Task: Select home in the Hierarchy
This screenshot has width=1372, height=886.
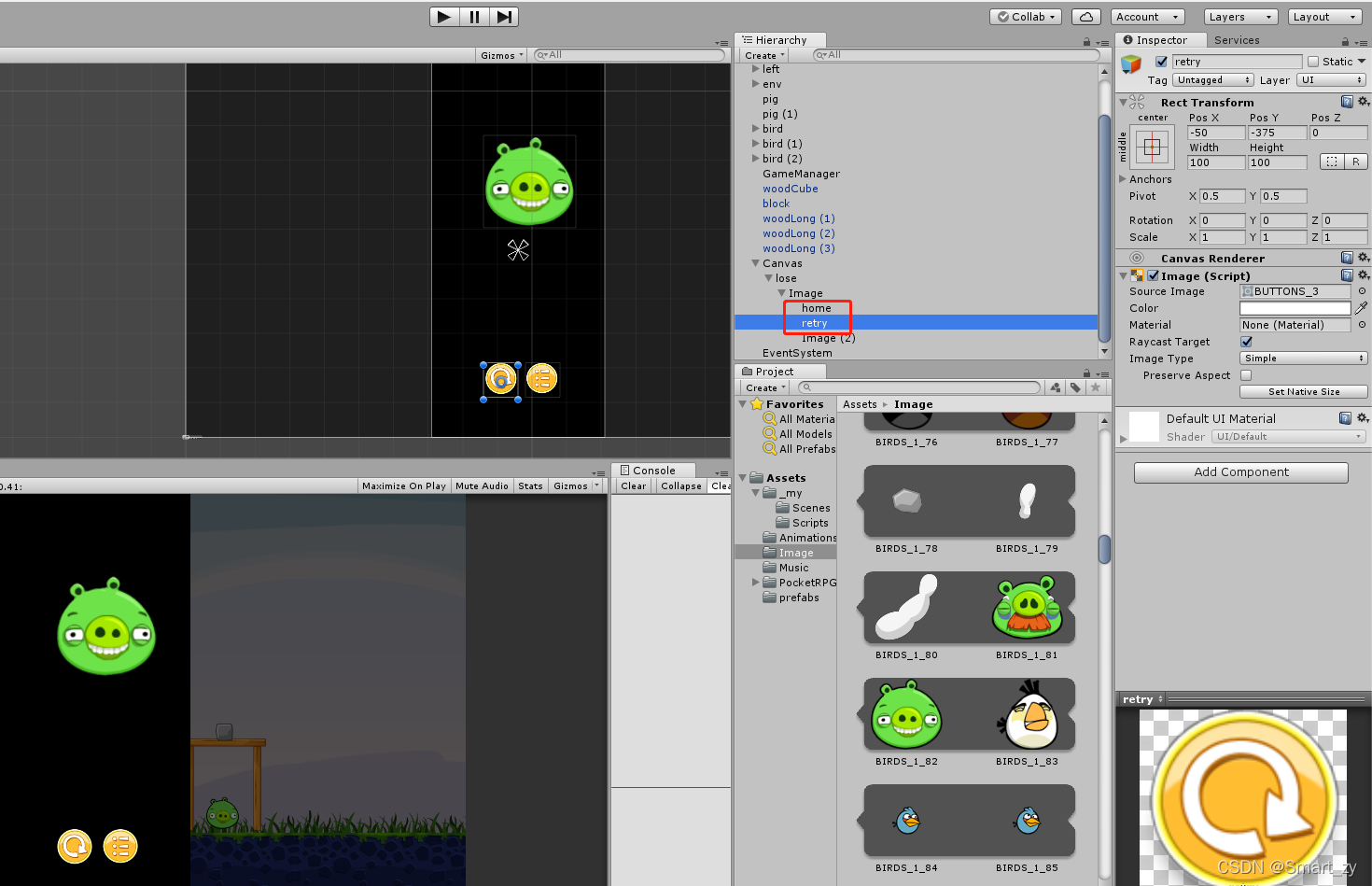Action: [x=816, y=308]
